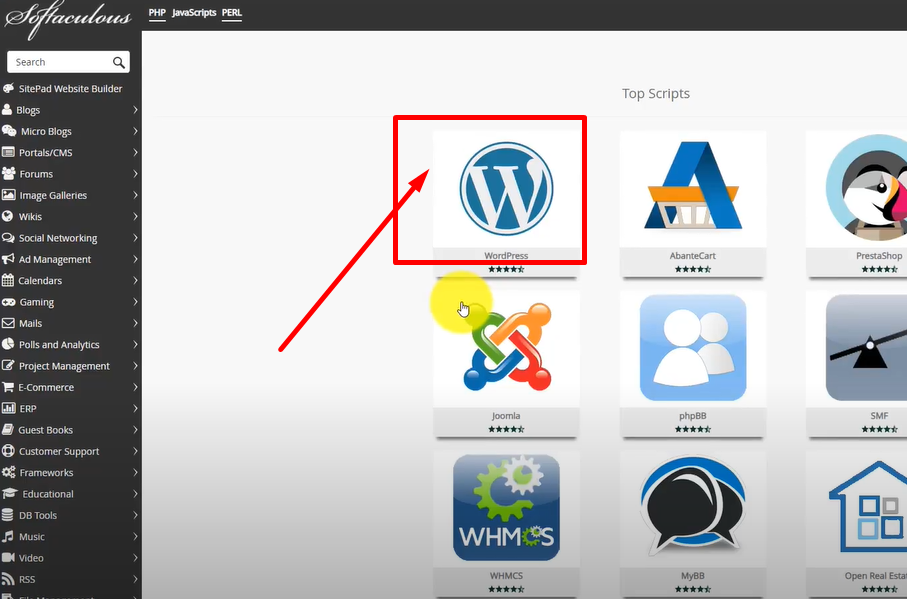Click the E-Commerce cart icon

8,387
